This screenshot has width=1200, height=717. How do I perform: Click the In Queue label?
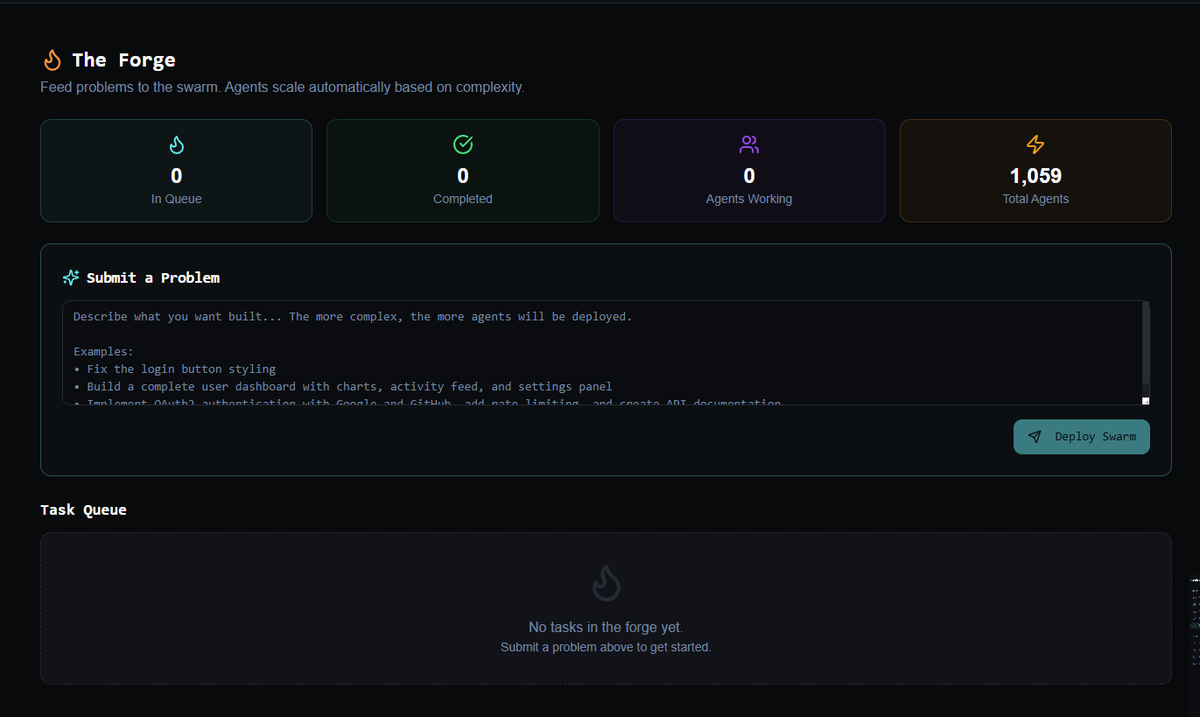[x=176, y=199]
